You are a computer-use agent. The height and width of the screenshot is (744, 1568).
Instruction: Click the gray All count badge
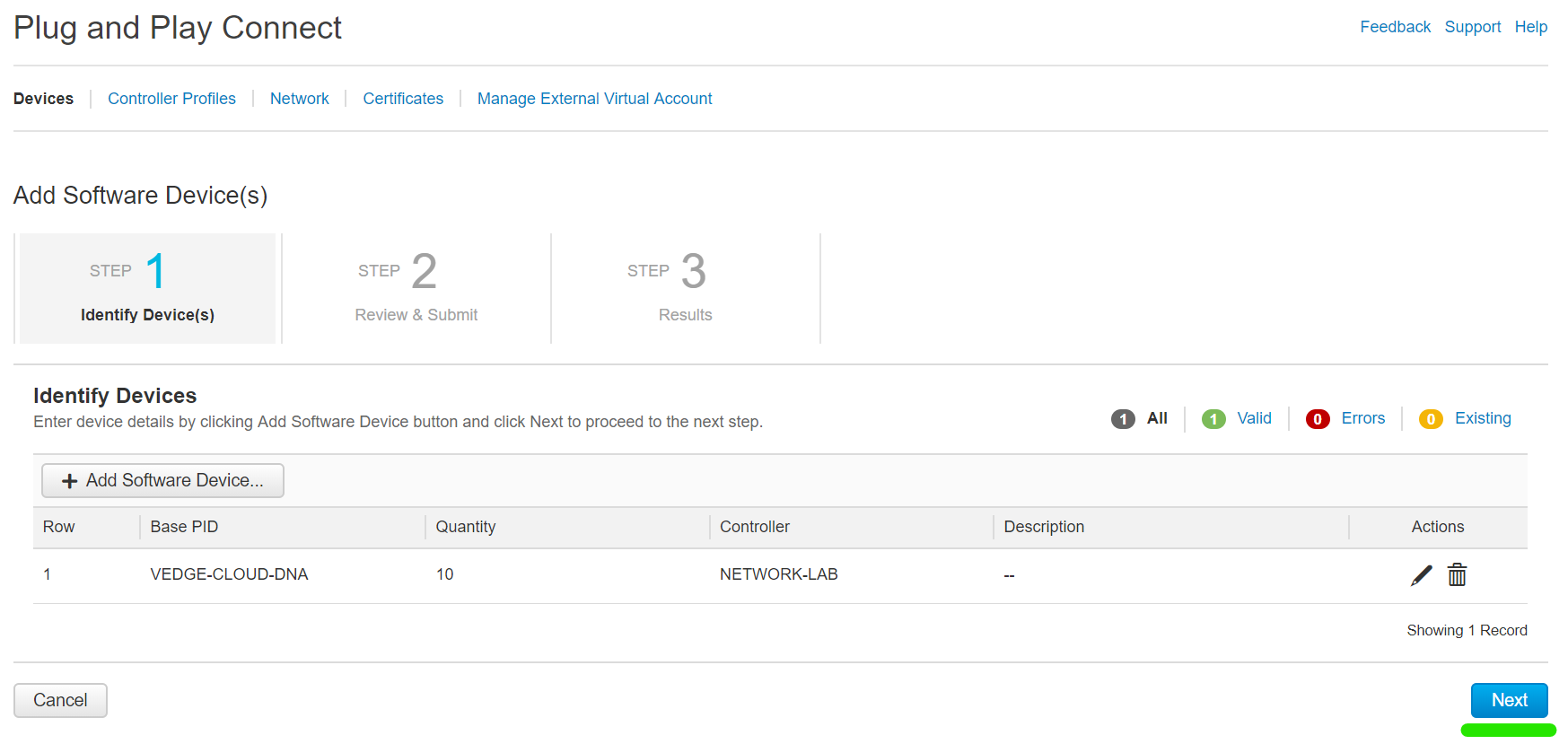[1123, 419]
